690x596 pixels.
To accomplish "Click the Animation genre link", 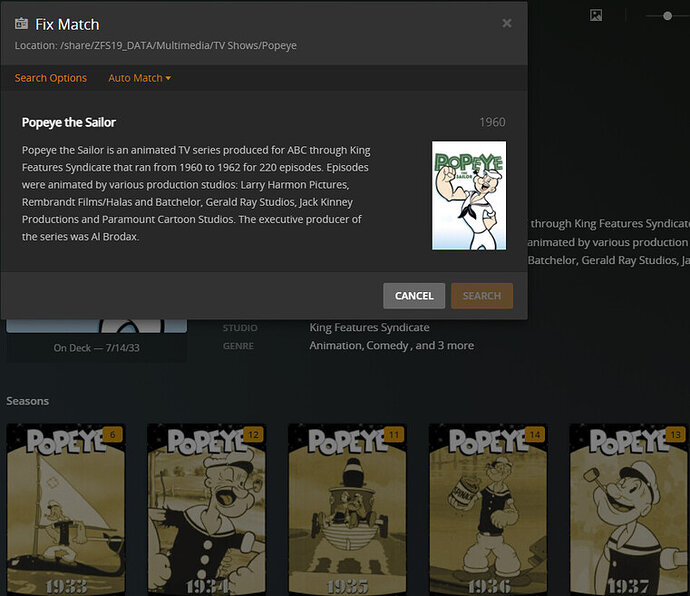I will [336, 346].
